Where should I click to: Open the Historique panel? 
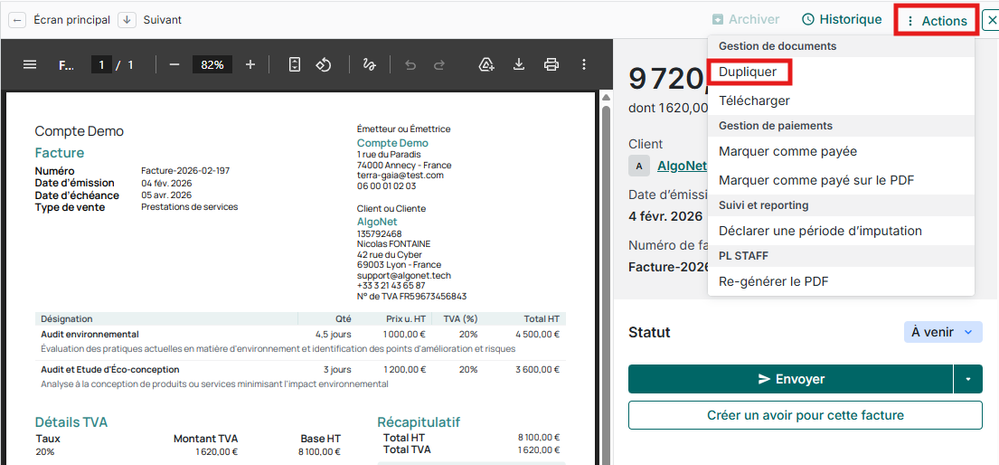coord(841,19)
